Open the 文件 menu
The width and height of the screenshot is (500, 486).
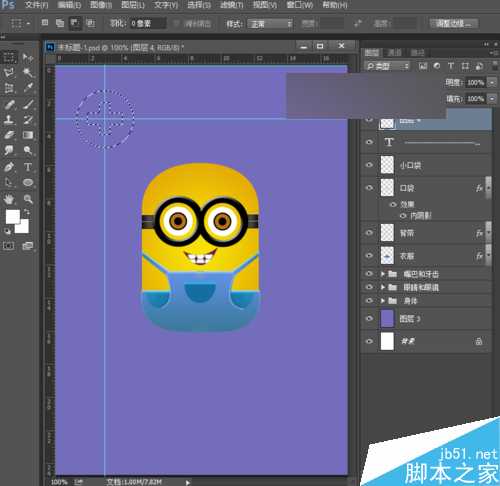pos(36,5)
